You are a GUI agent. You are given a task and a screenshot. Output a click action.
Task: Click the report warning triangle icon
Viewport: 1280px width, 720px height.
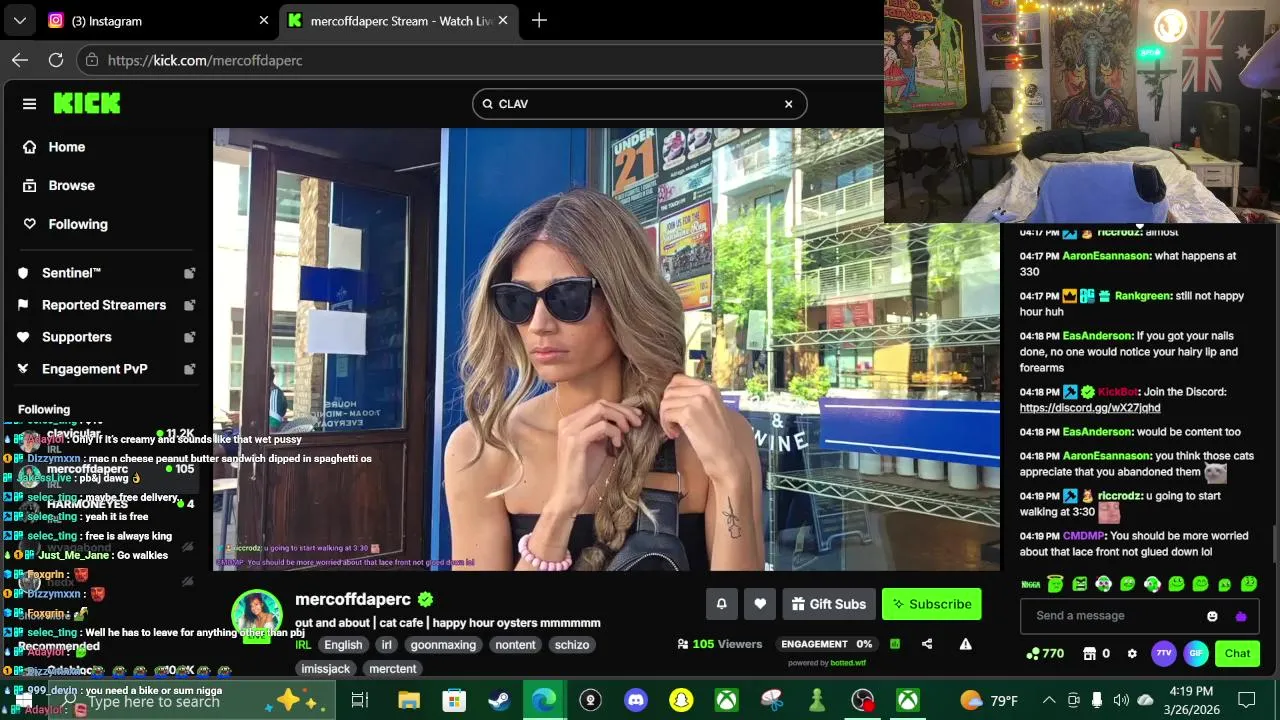pyautogui.click(x=965, y=644)
